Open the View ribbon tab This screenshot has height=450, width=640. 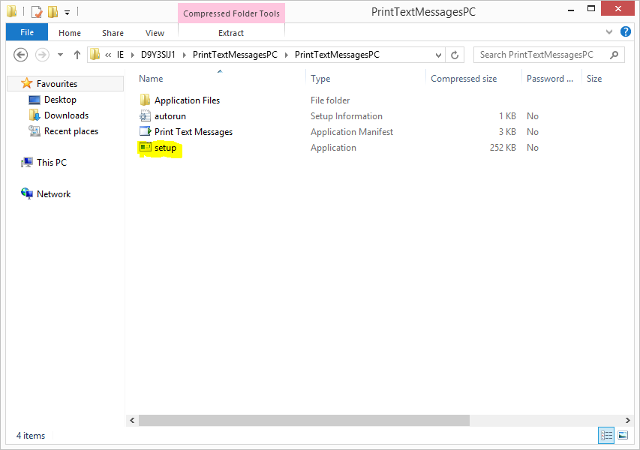(x=155, y=33)
